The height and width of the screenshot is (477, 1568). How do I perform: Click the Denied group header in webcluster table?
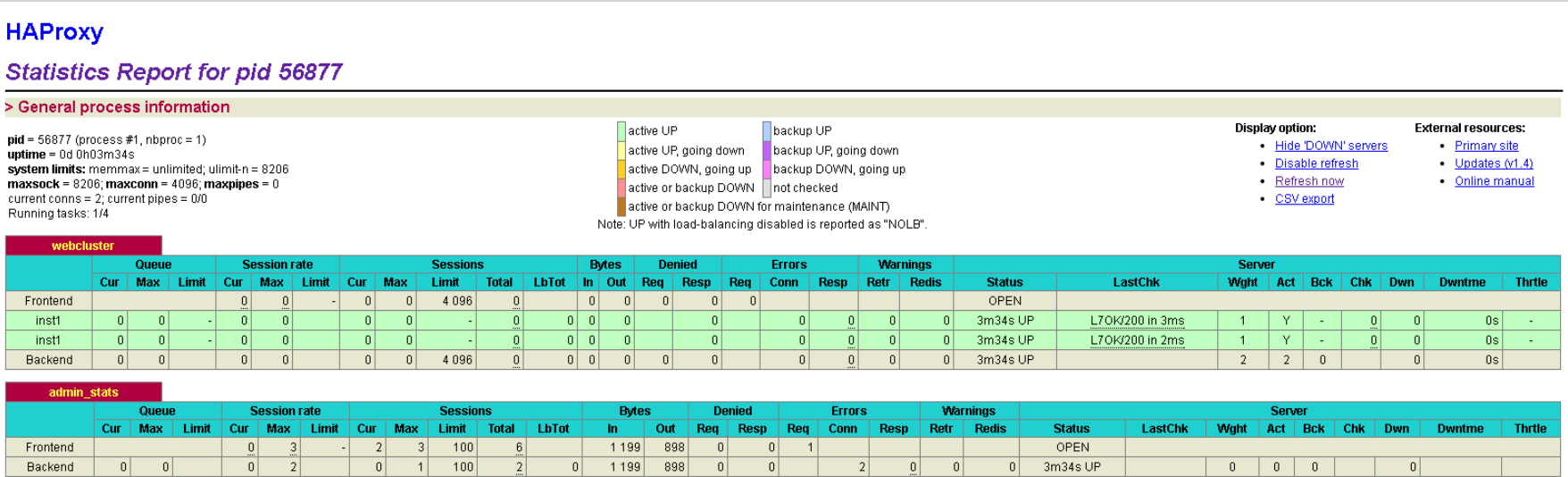tap(677, 264)
